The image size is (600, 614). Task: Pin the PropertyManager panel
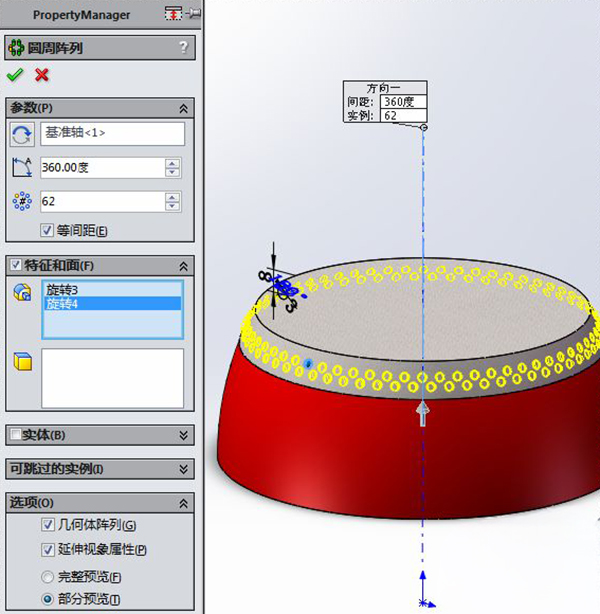(x=193, y=14)
